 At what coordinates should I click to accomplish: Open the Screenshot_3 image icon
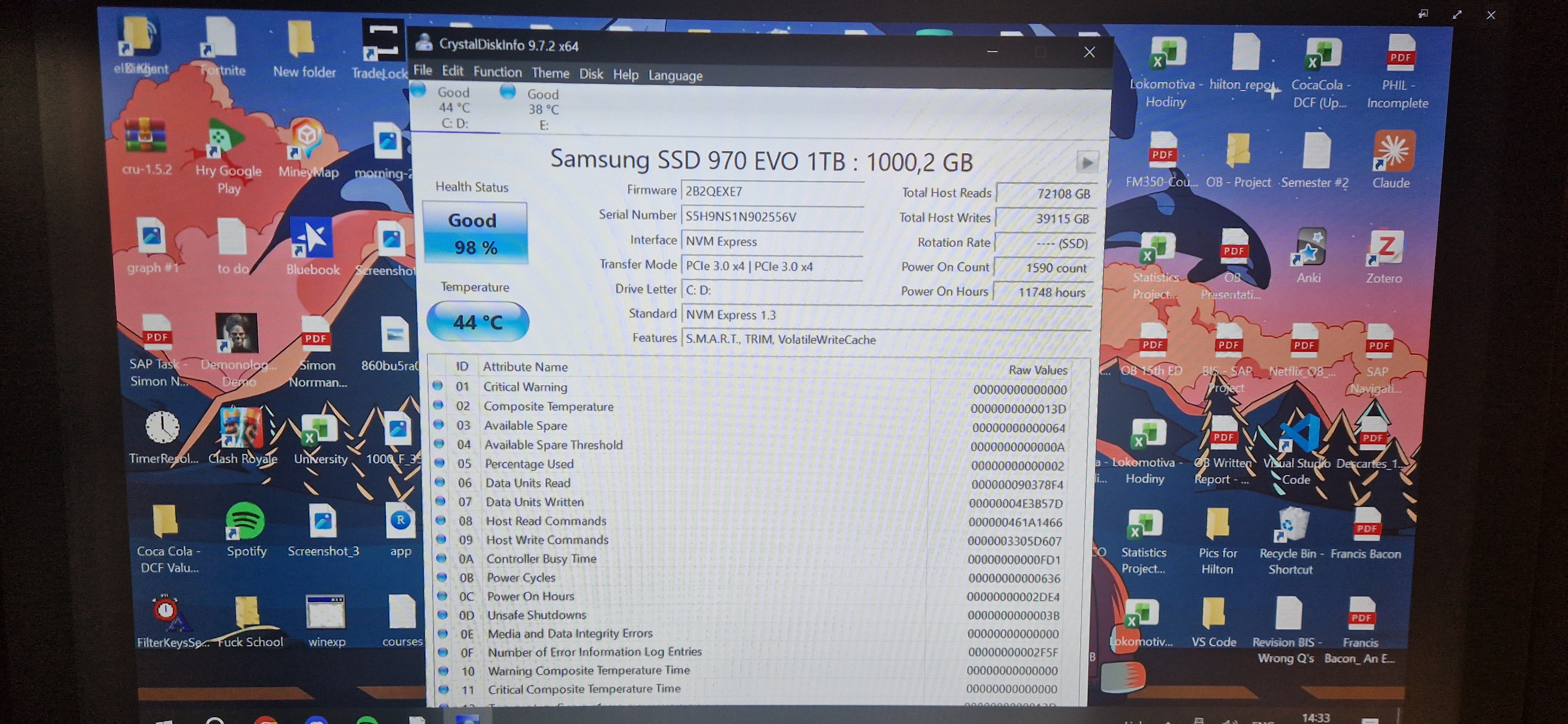pos(323,530)
